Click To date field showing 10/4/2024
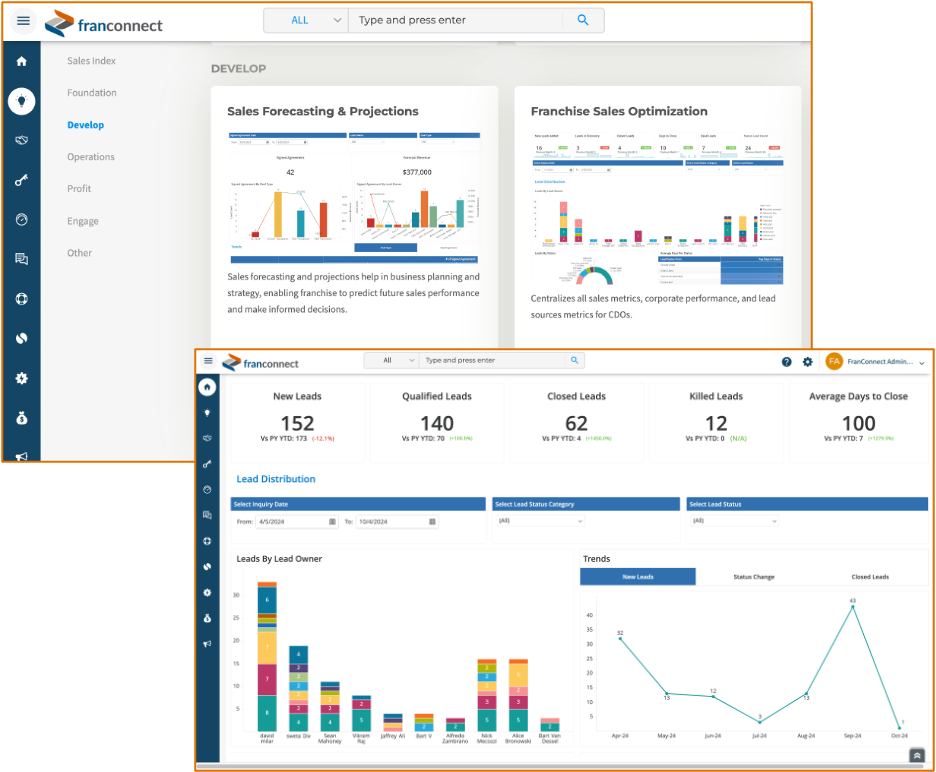The width and height of the screenshot is (936, 772). 397,522
